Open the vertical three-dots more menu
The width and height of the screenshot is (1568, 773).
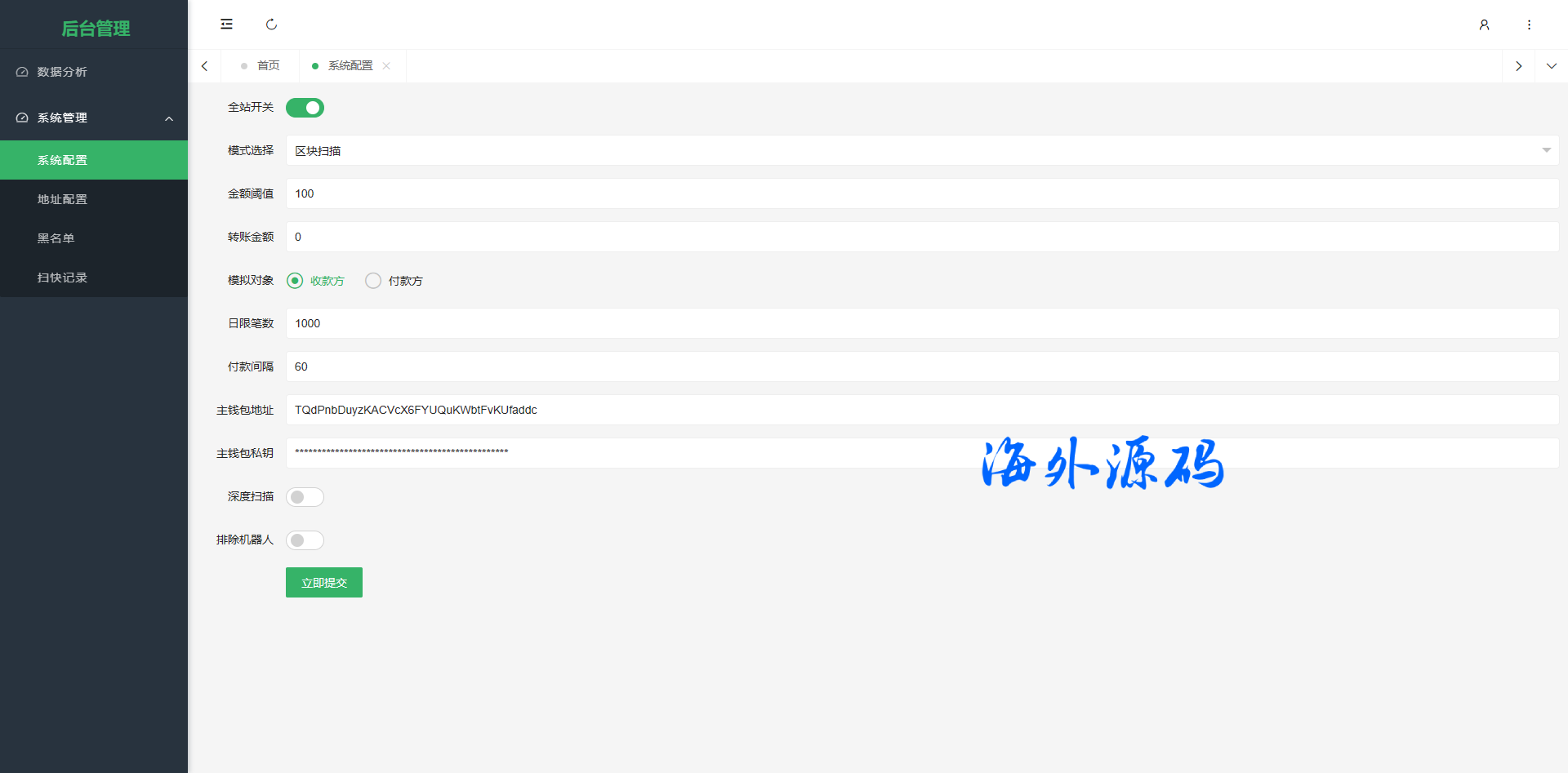point(1529,24)
